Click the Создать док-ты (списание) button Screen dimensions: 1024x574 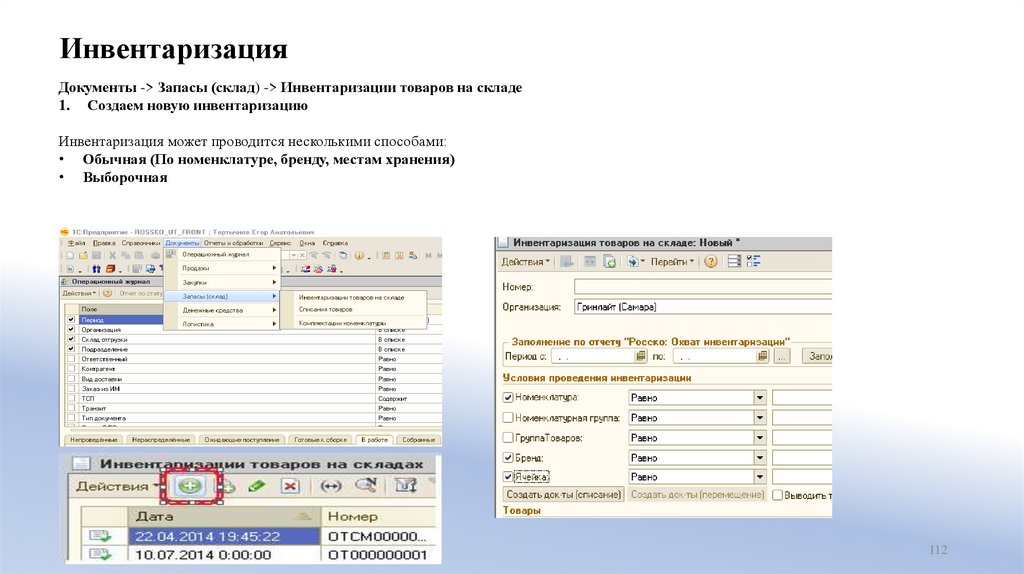564,495
